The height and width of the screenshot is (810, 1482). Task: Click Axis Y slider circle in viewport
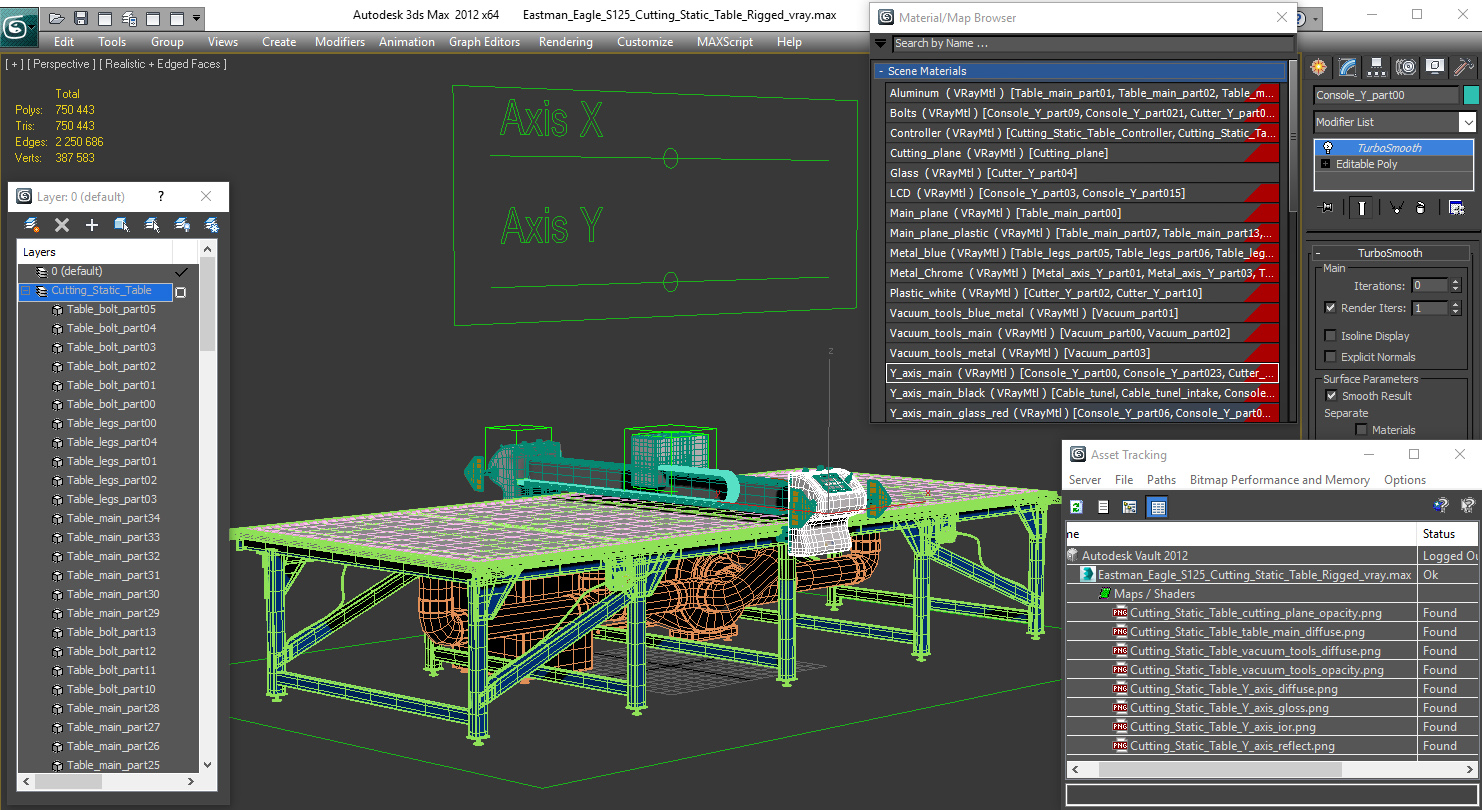click(x=670, y=281)
